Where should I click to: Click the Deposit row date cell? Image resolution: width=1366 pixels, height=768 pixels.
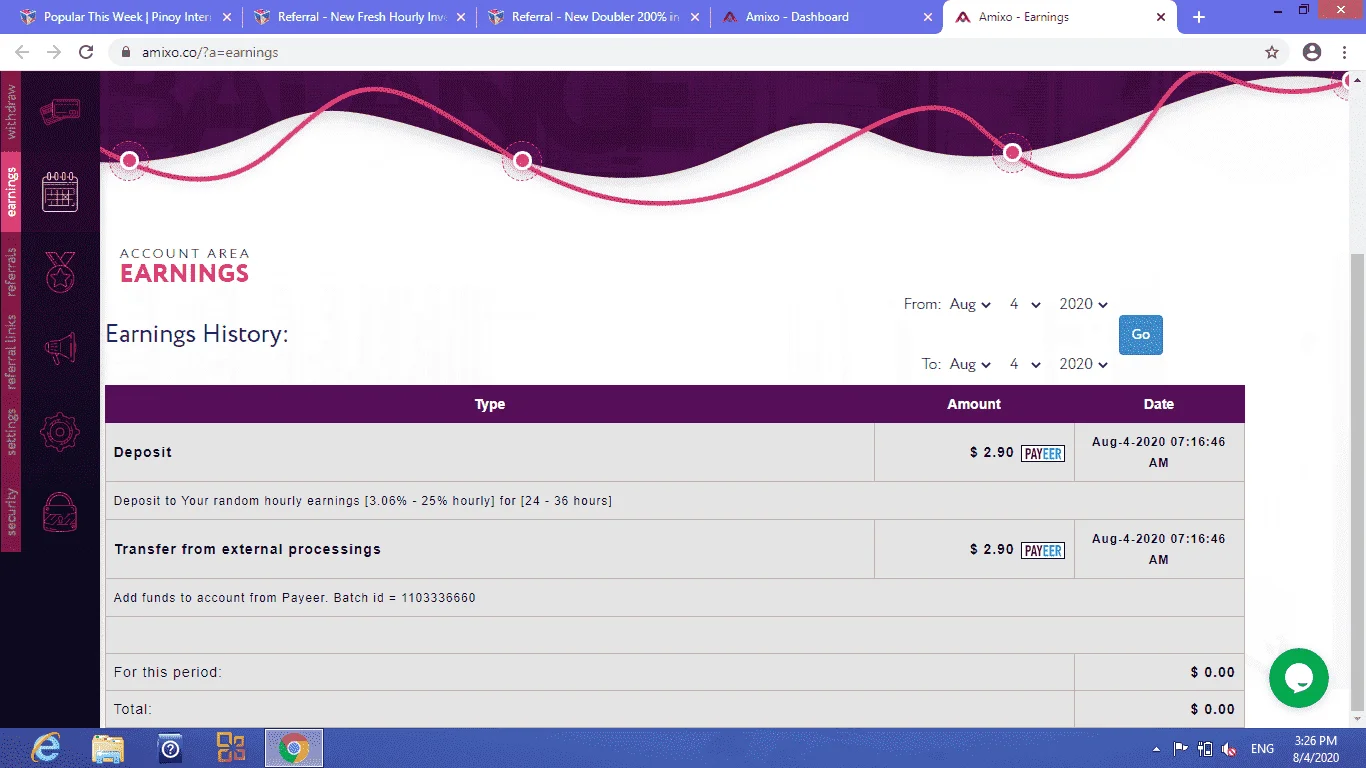click(1159, 452)
